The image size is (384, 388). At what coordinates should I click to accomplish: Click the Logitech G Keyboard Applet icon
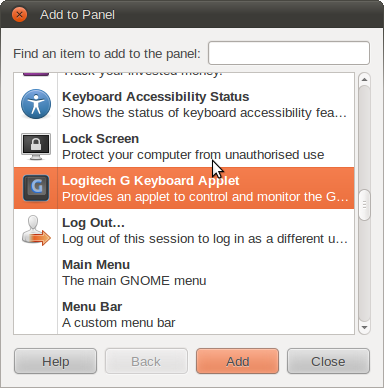[x=36, y=188]
